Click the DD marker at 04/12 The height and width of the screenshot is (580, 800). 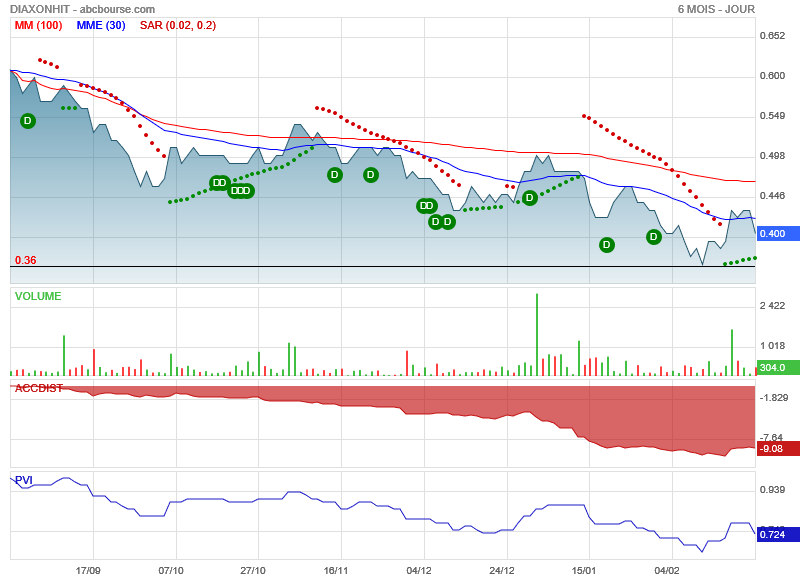[427, 206]
